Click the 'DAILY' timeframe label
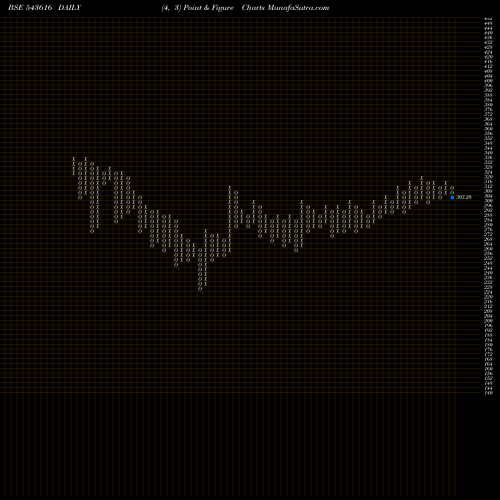This screenshot has height=500, width=500. (x=69, y=8)
